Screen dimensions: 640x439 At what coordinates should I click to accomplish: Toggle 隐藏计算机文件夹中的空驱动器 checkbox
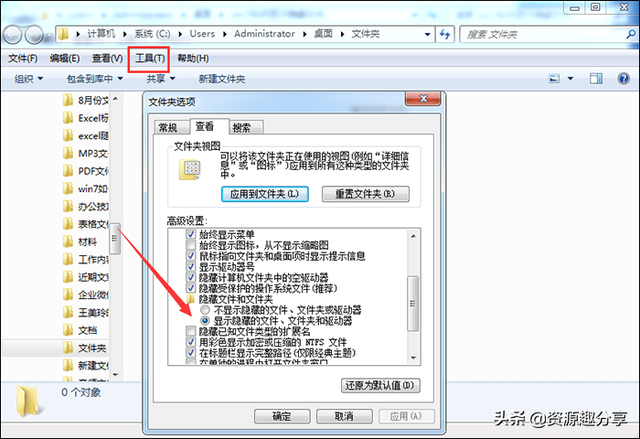click(191, 277)
